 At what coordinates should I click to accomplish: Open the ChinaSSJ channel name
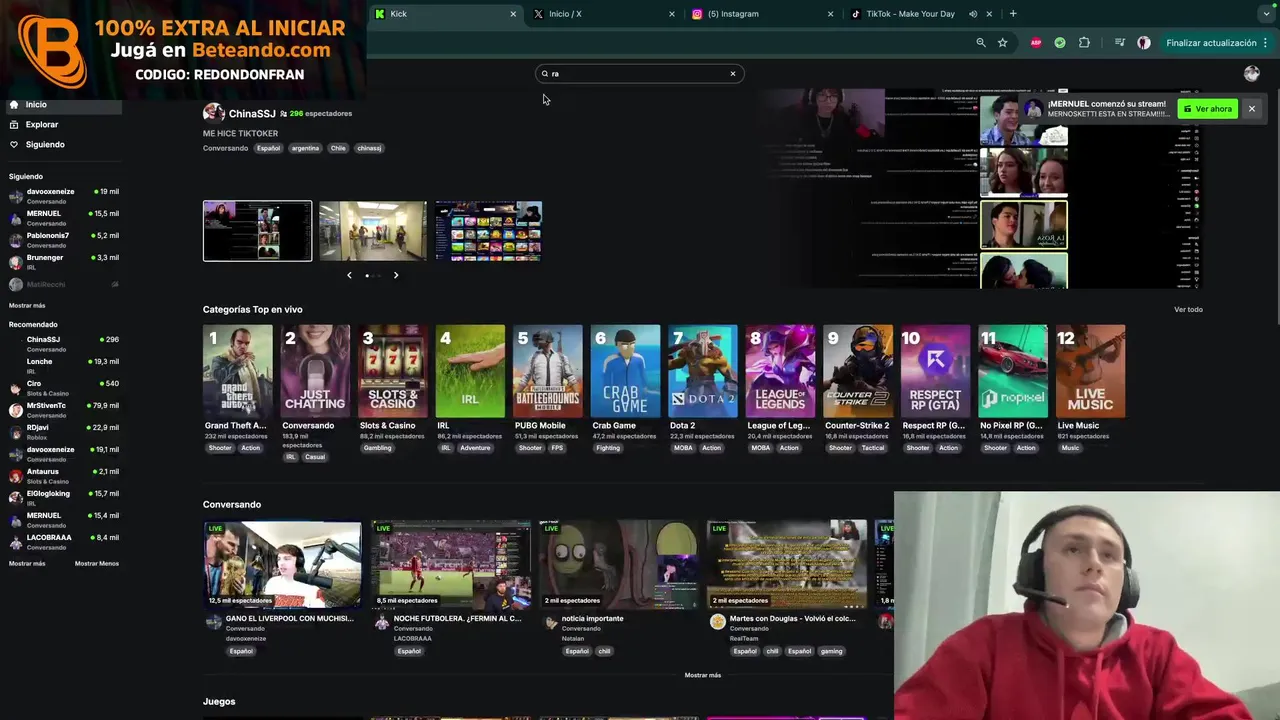pyautogui.click(x=252, y=114)
